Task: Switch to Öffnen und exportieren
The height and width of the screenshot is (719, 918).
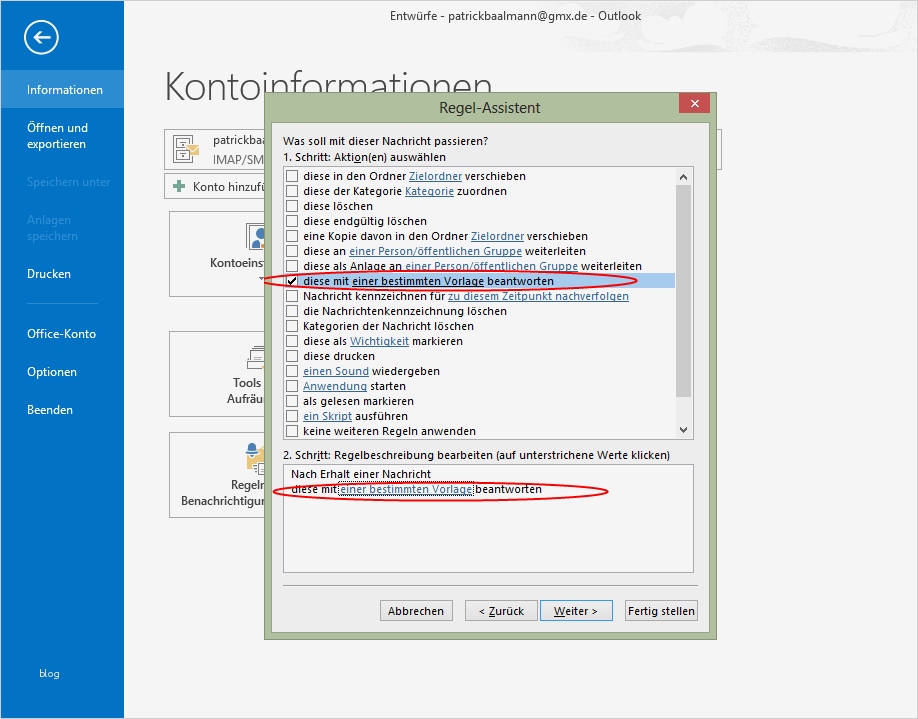Action: point(57,135)
